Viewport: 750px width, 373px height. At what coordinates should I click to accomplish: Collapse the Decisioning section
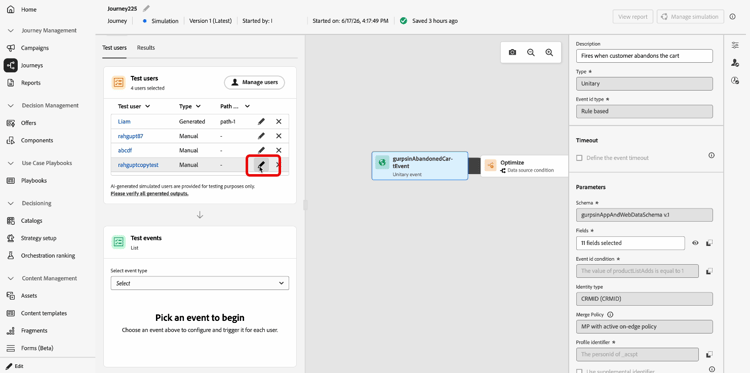point(11,203)
